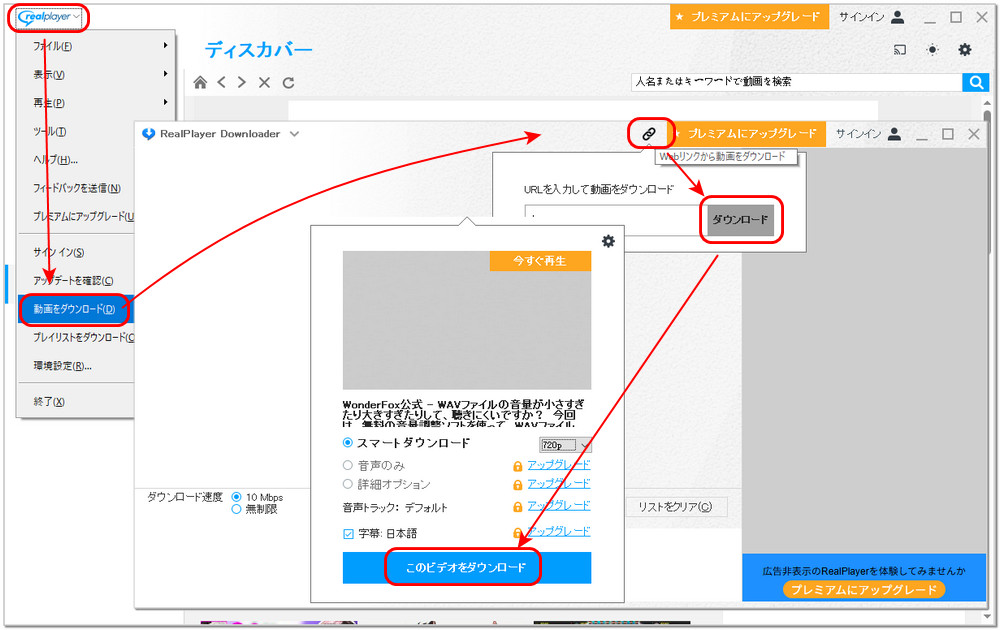
Task: Click lock icon beside 音声トラック
Action: click(518, 508)
